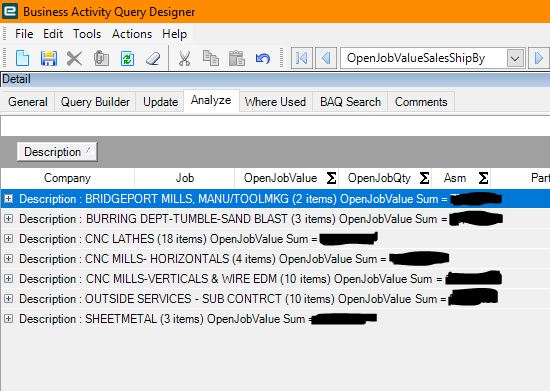The height and width of the screenshot is (391, 550).
Task: Click the Epicor app logo icon
Action: click(x=10, y=11)
